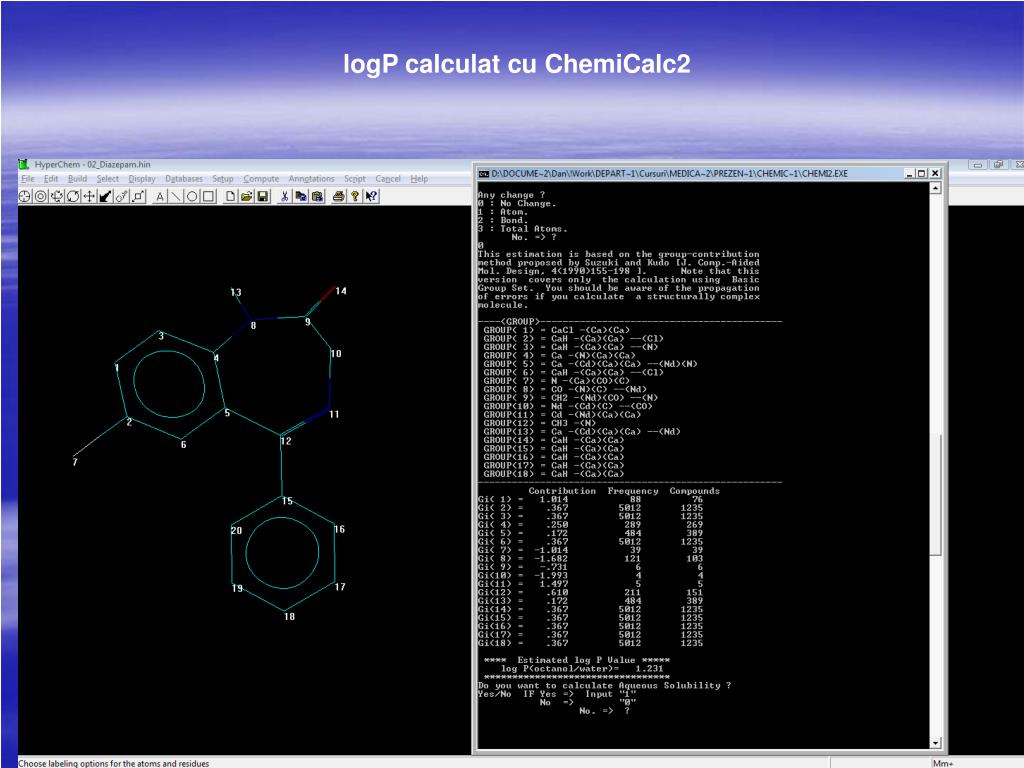Open the Compute menu
Image resolution: width=1024 pixels, height=768 pixels.
(261, 179)
